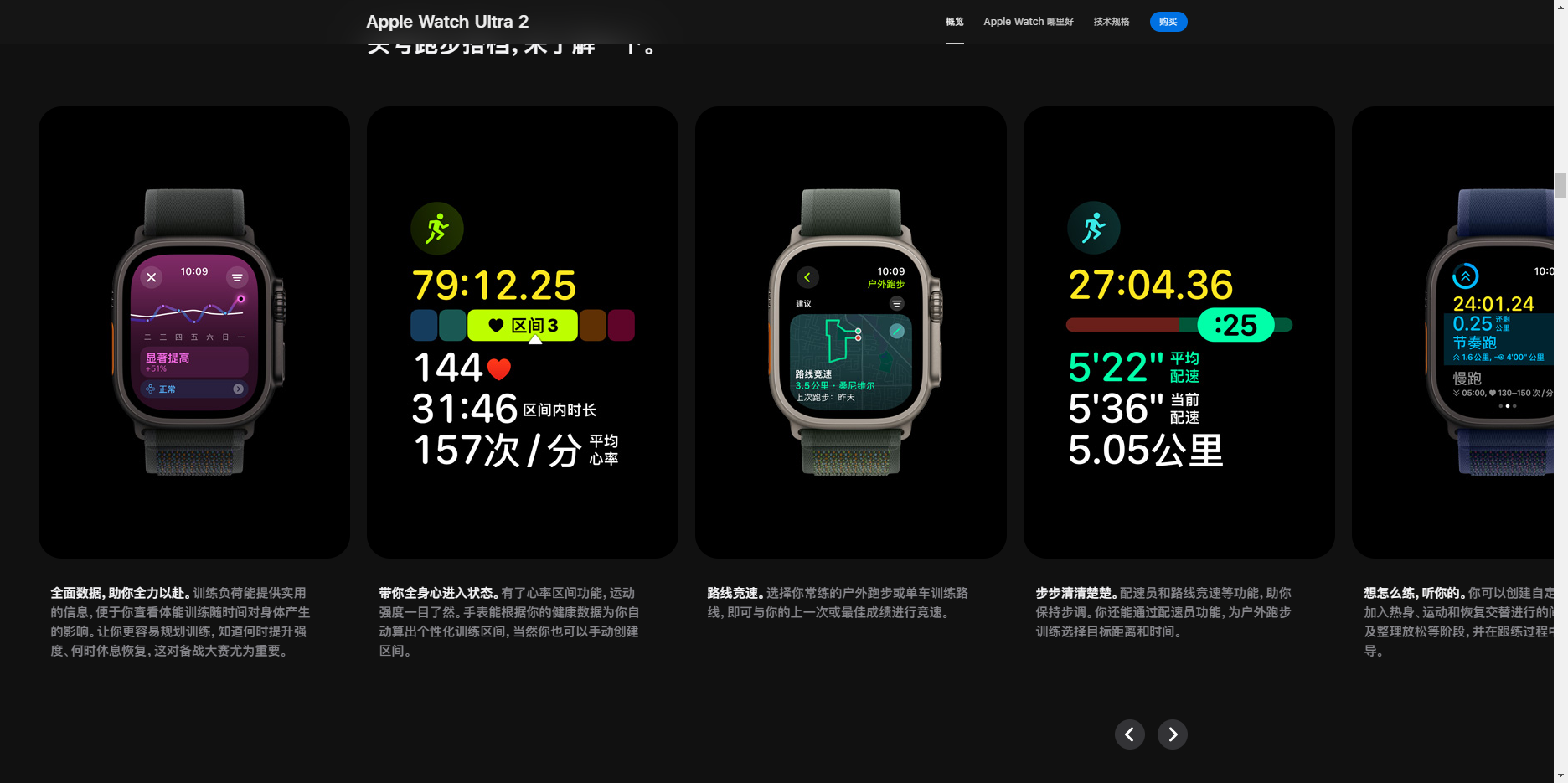Click the 路线竞速 caption heading

(736, 593)
